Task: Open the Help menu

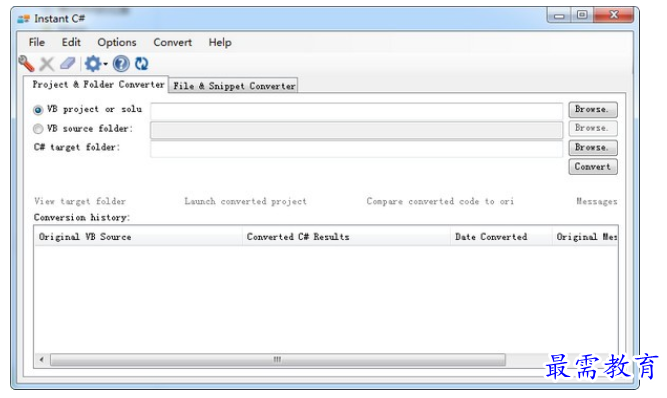Action: click(220, 42)
